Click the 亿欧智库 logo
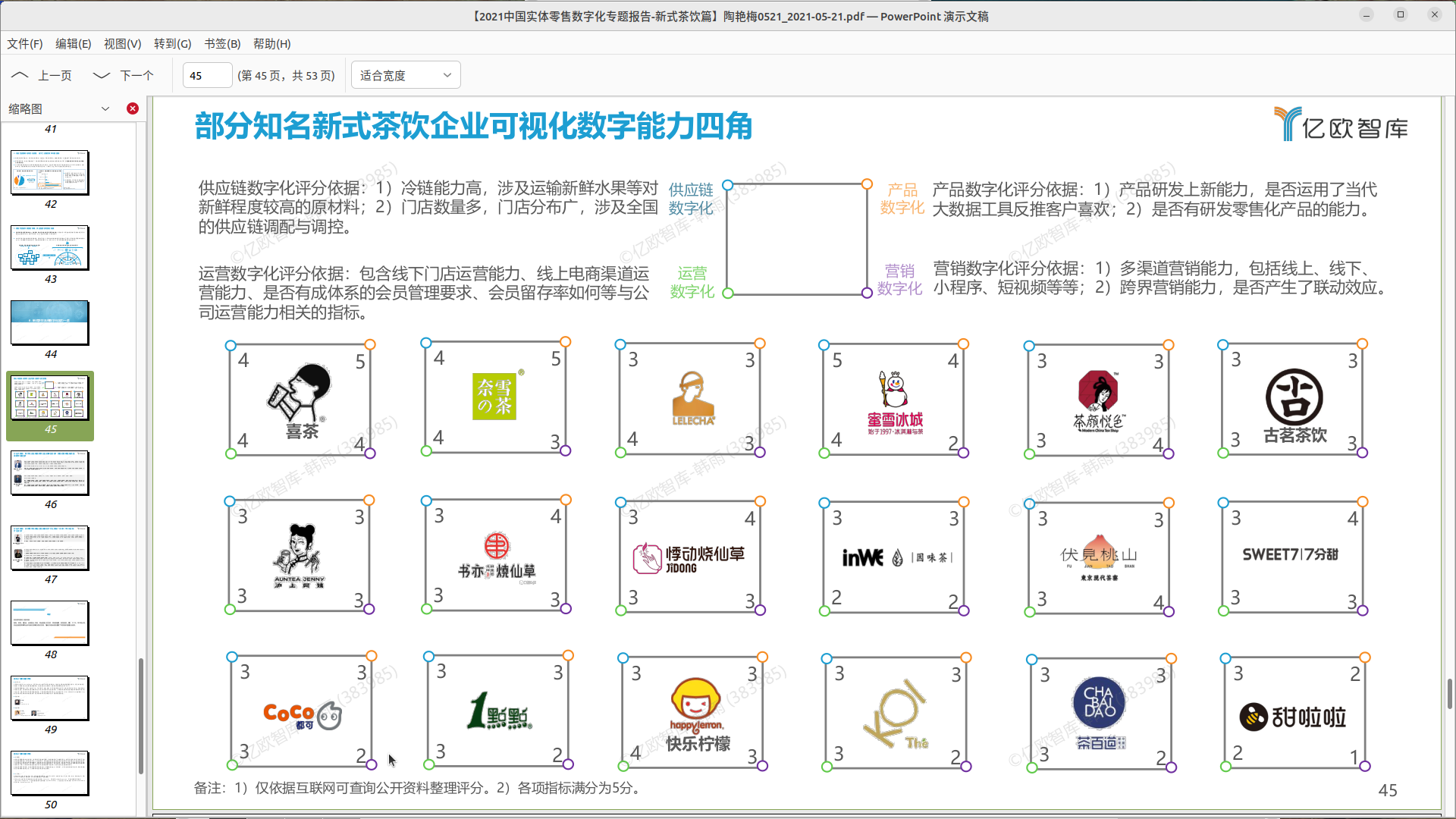 point(1341,125)
